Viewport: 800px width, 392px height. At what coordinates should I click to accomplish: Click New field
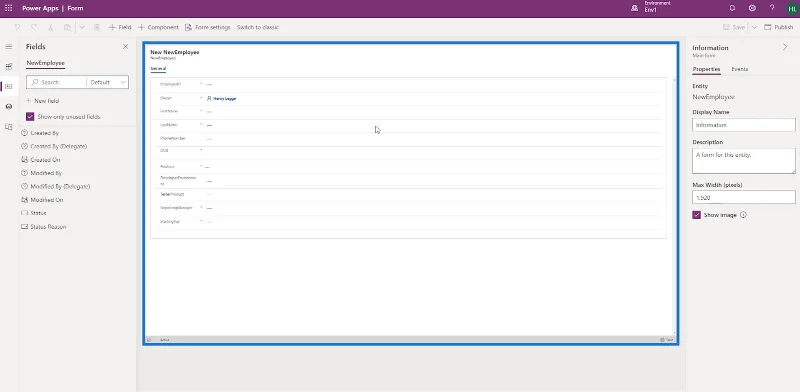[x=42, y=101]
